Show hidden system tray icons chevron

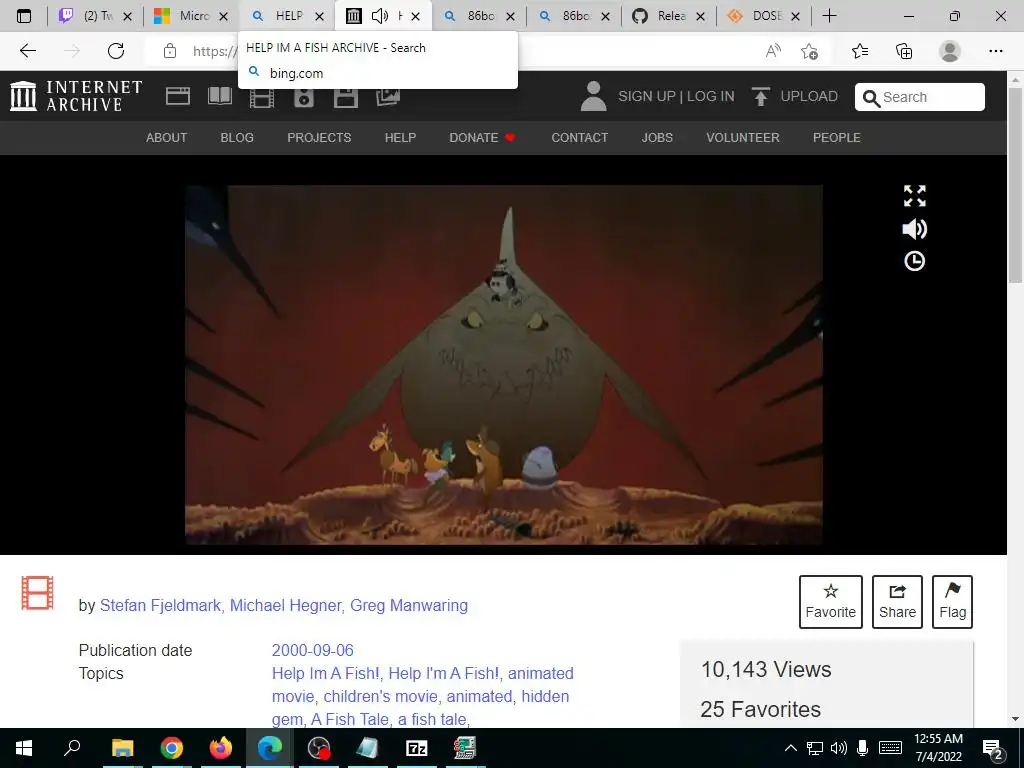(790, 748)
